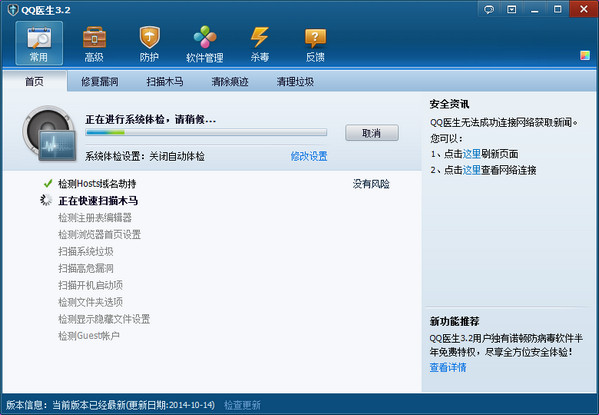Click the spinning loader beside 正在快速扫描木马
599x415 pixels.
click(x=47, y=200)
